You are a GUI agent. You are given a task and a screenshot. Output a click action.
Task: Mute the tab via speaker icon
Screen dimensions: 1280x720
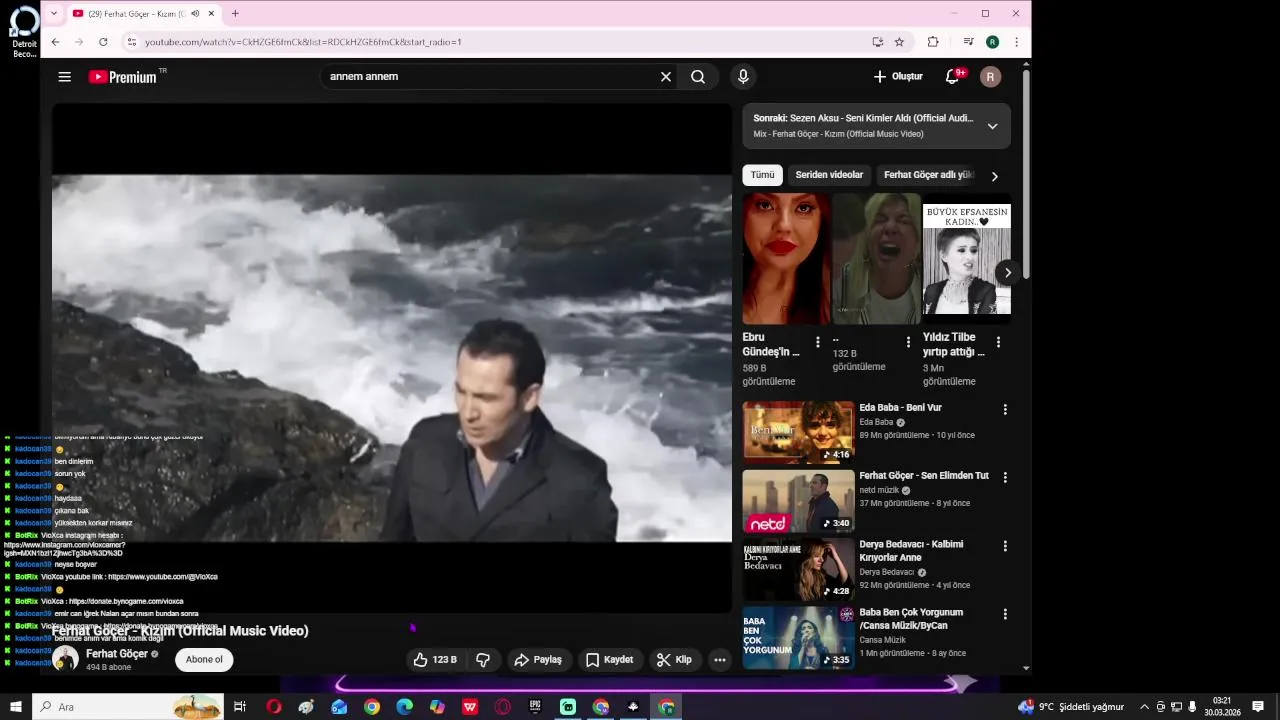pos(195,14)
